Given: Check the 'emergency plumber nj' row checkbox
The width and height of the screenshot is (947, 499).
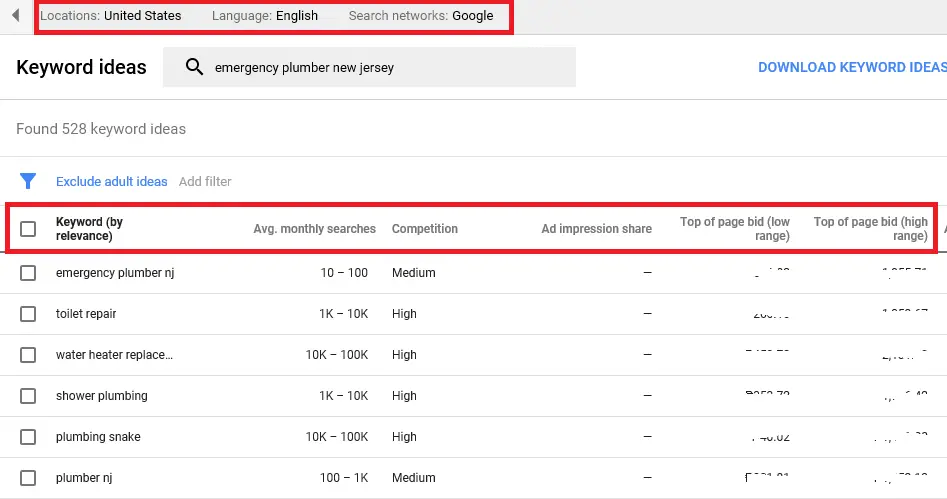Looking at the screenshot, I should [28, 273].
